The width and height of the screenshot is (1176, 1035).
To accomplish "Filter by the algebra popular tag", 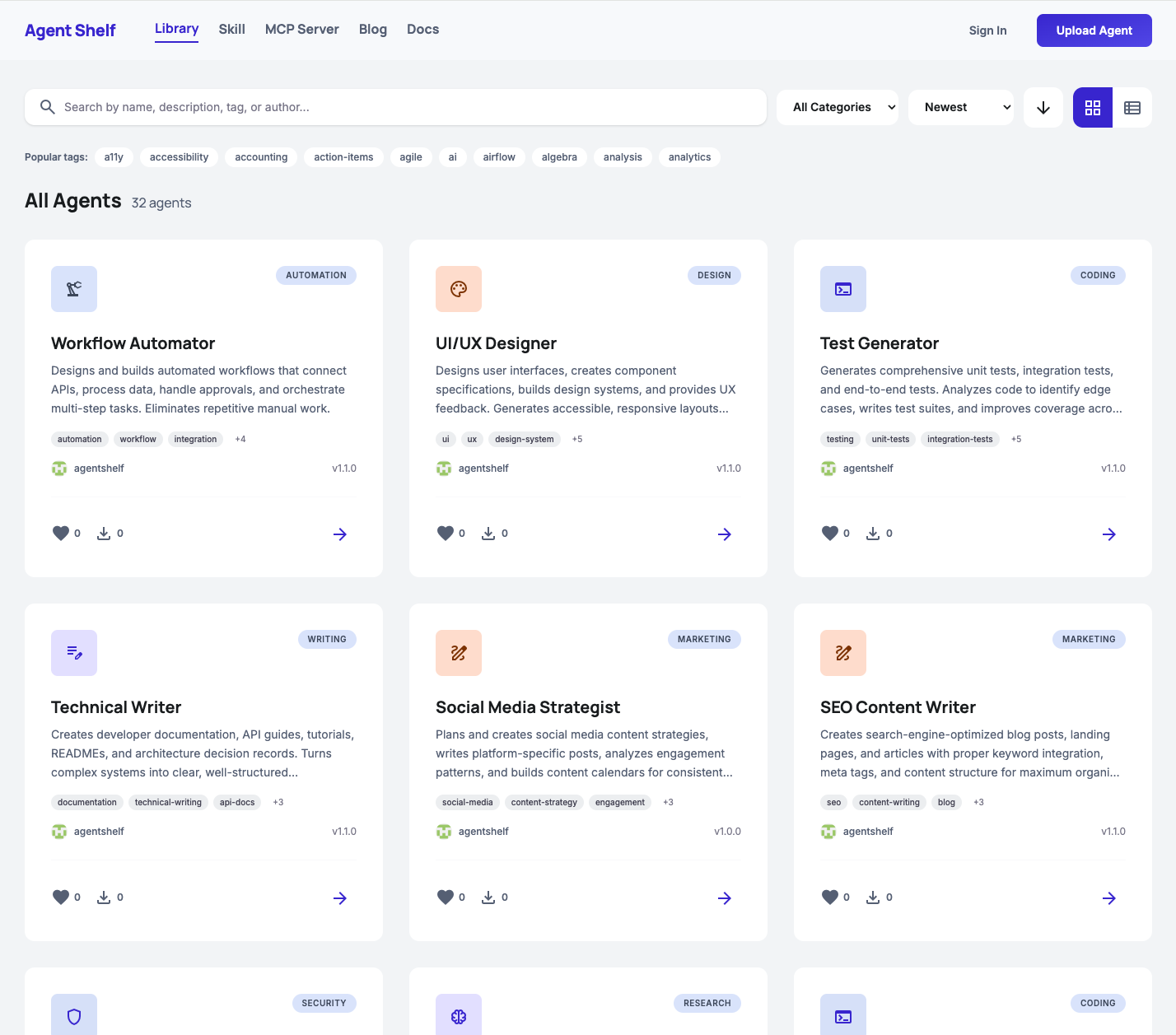I will 559,157.
